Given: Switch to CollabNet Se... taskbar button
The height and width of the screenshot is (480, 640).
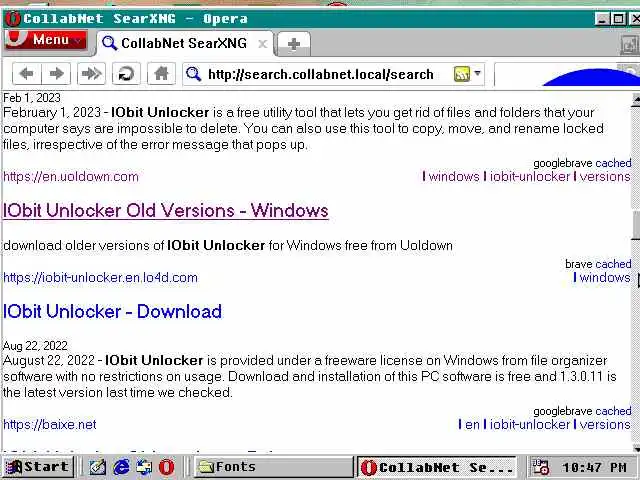Looking at the screenshot, I should point(437,467).
